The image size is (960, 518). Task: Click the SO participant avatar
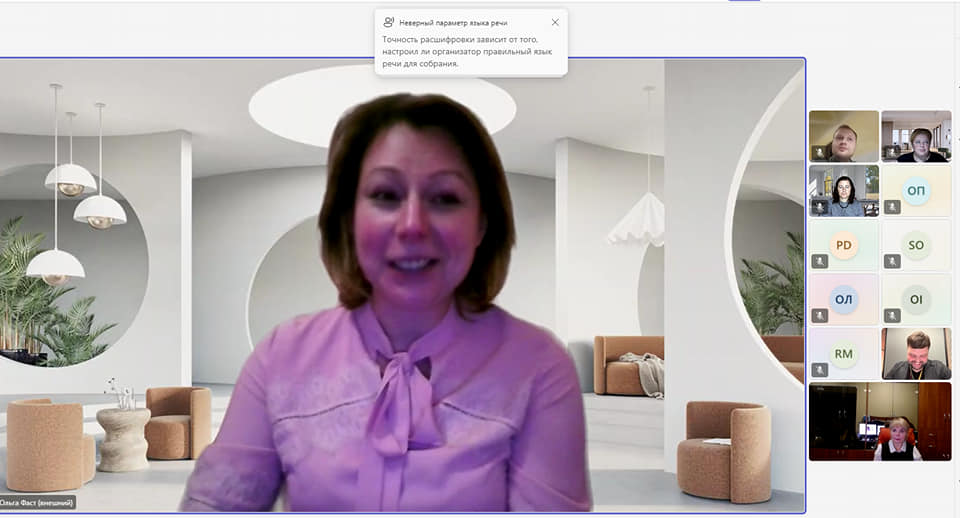pos(916,245)
